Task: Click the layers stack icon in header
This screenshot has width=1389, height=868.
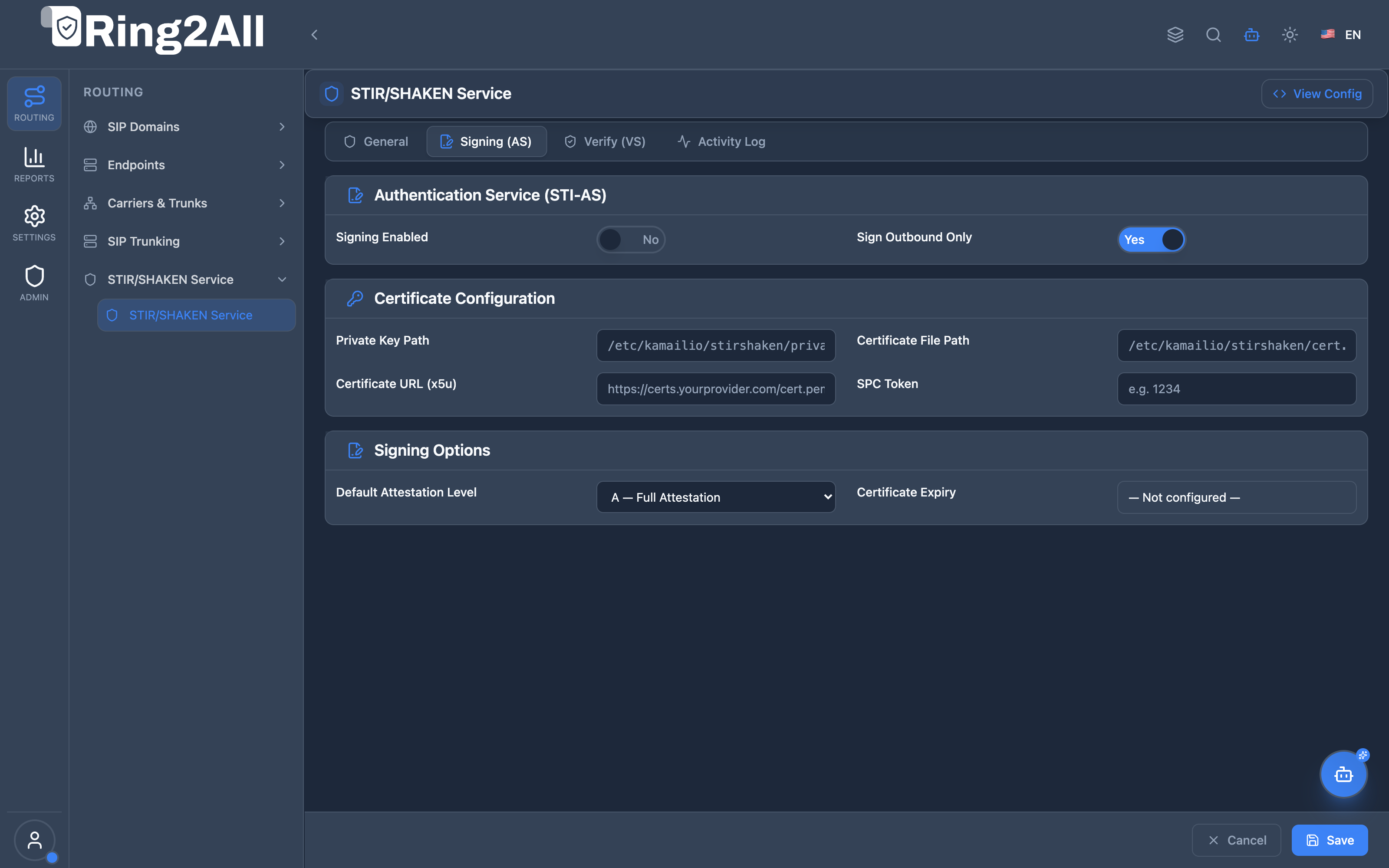Action: coord(1175,35)
